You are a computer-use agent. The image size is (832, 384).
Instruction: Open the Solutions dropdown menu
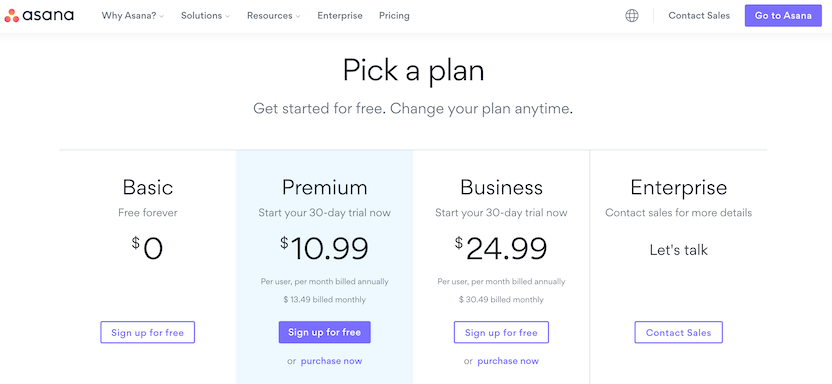pos(205,15)
